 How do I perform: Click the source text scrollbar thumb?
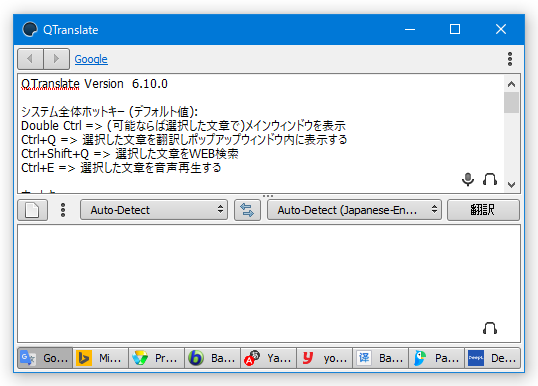pyautogui.click(x=511, y=102)
